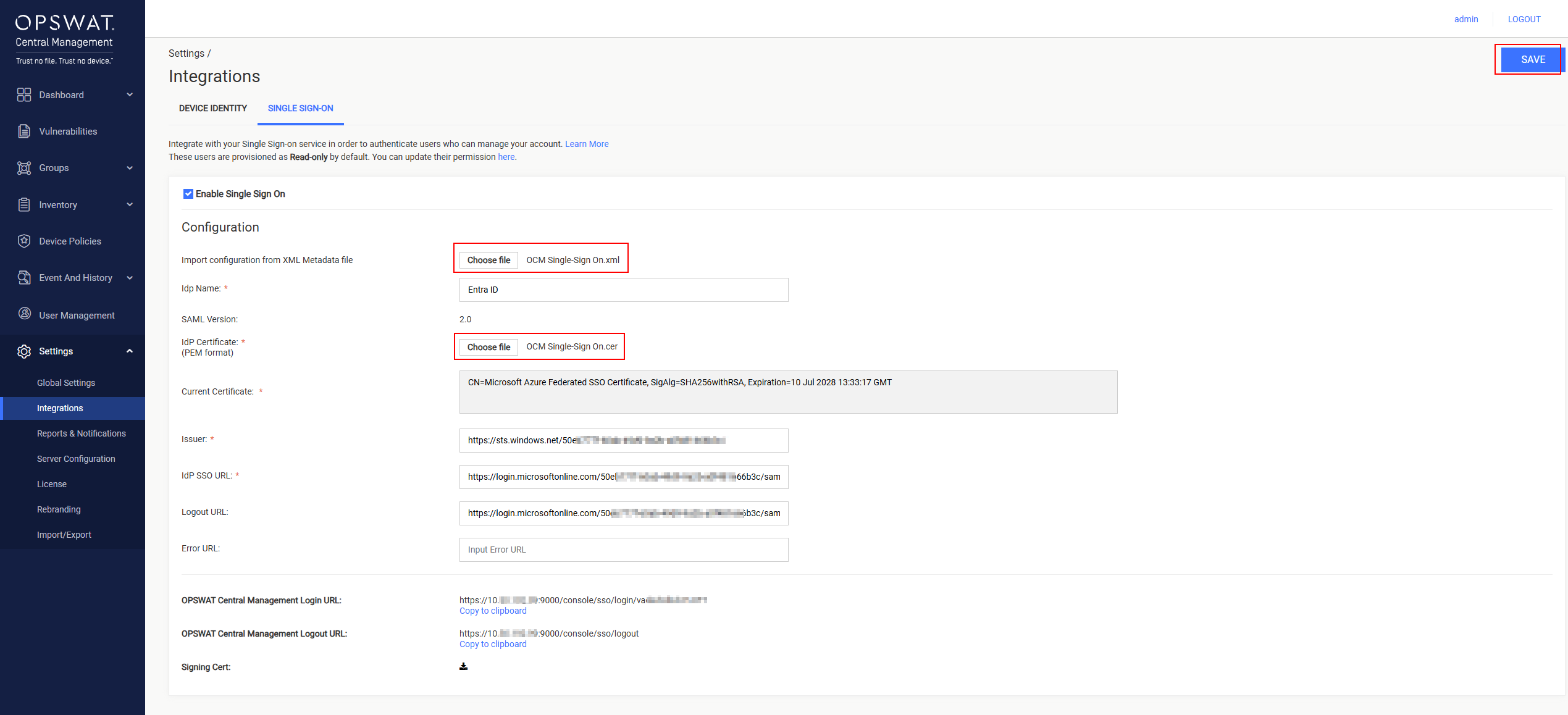Image resolution: width=1568 pixels, height=715 pixels.
Task: Click the OPSWAT Central Management logo
Action: [65, 39]
